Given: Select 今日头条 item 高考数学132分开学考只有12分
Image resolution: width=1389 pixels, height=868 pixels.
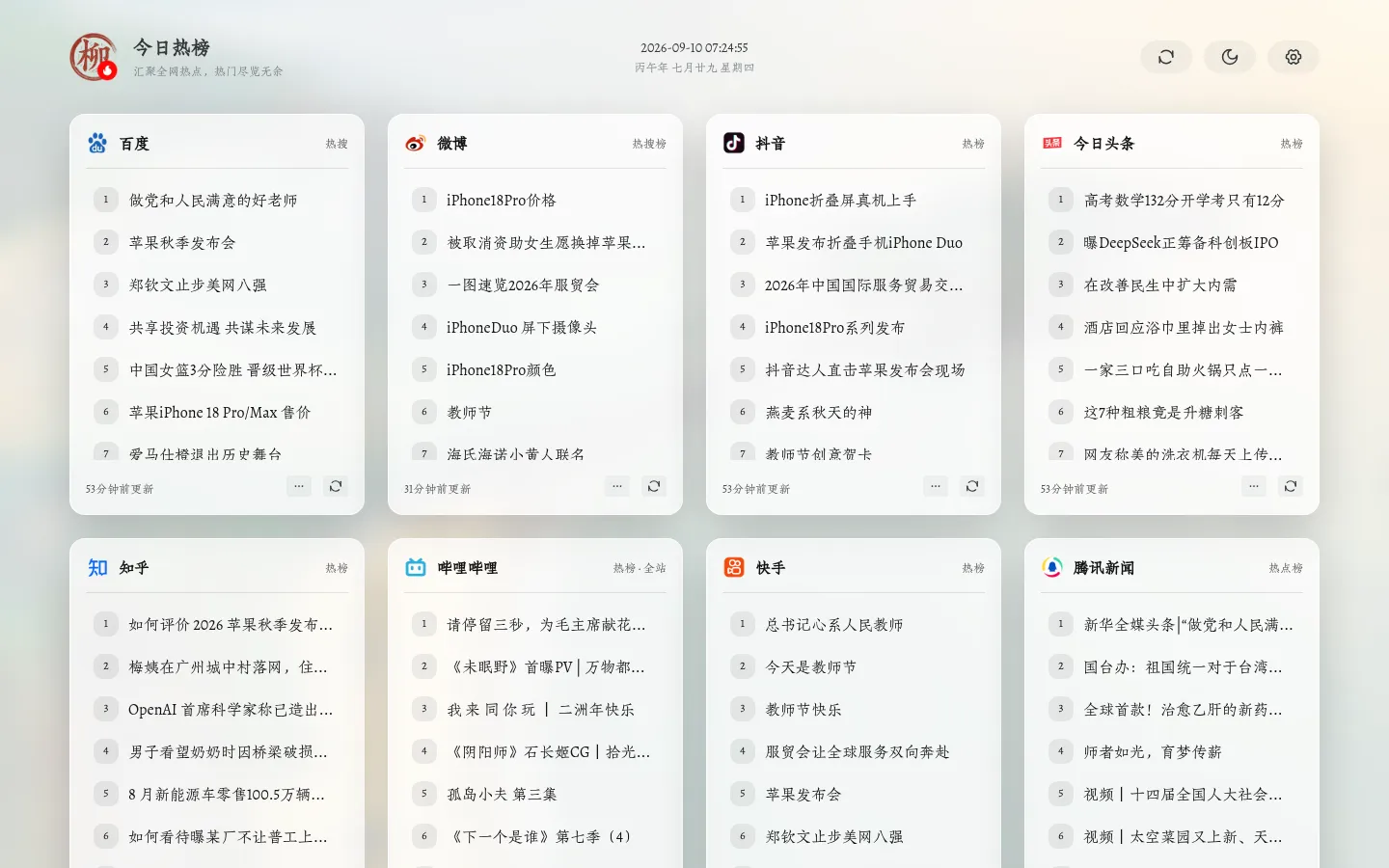Looking at the screenshot, I should (x=1185, y=200).
